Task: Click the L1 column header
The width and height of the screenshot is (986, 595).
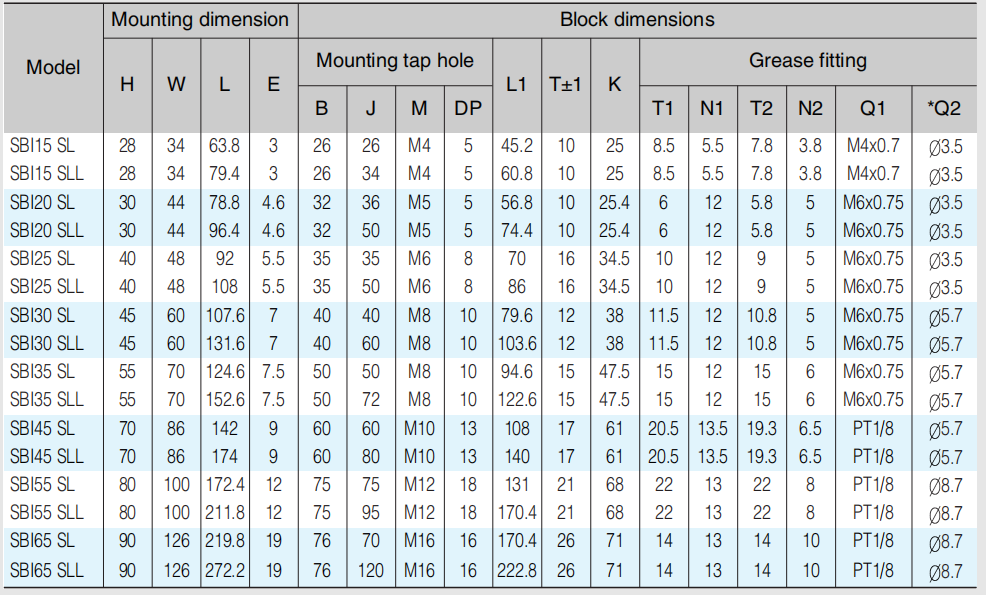Action: 516,85
